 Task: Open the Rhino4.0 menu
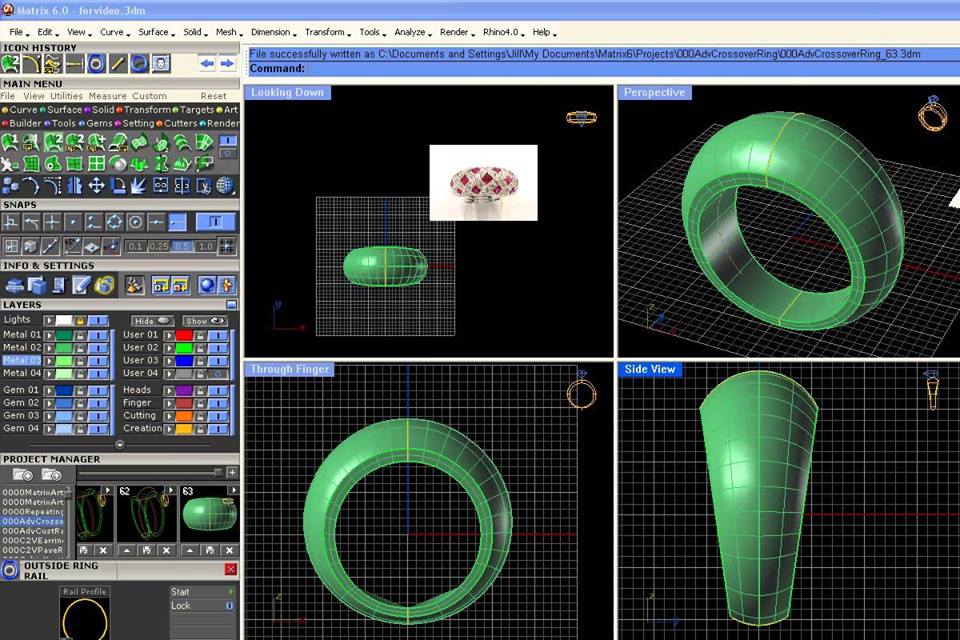(x=503, y=31)
